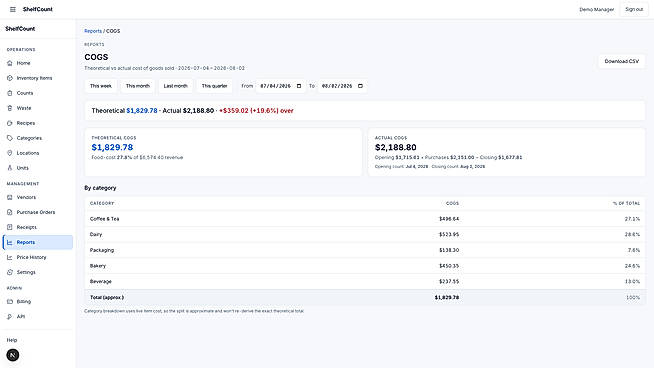Click the Locations pin icon
This screenshot has height=368, width=654.
point(10,153)
